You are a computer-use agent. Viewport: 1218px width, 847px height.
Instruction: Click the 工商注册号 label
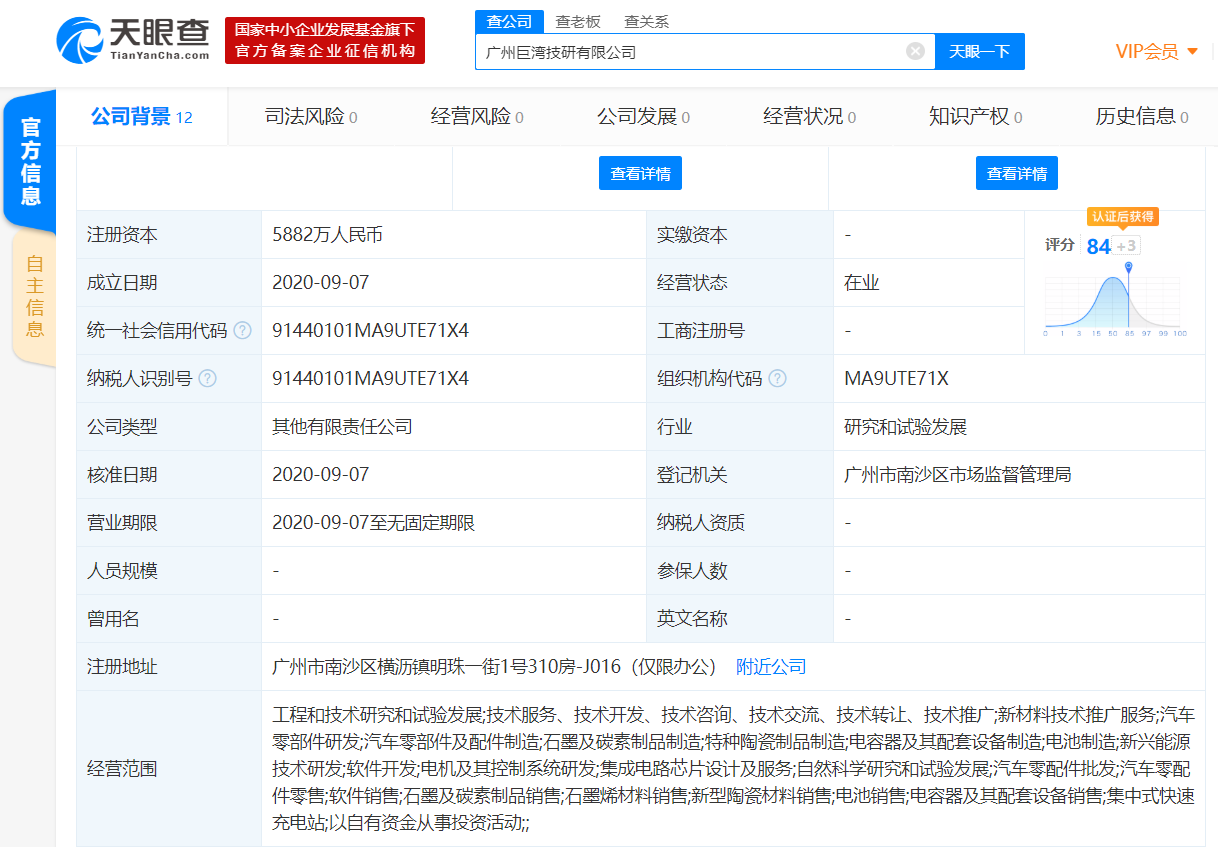tap(701, 331)
